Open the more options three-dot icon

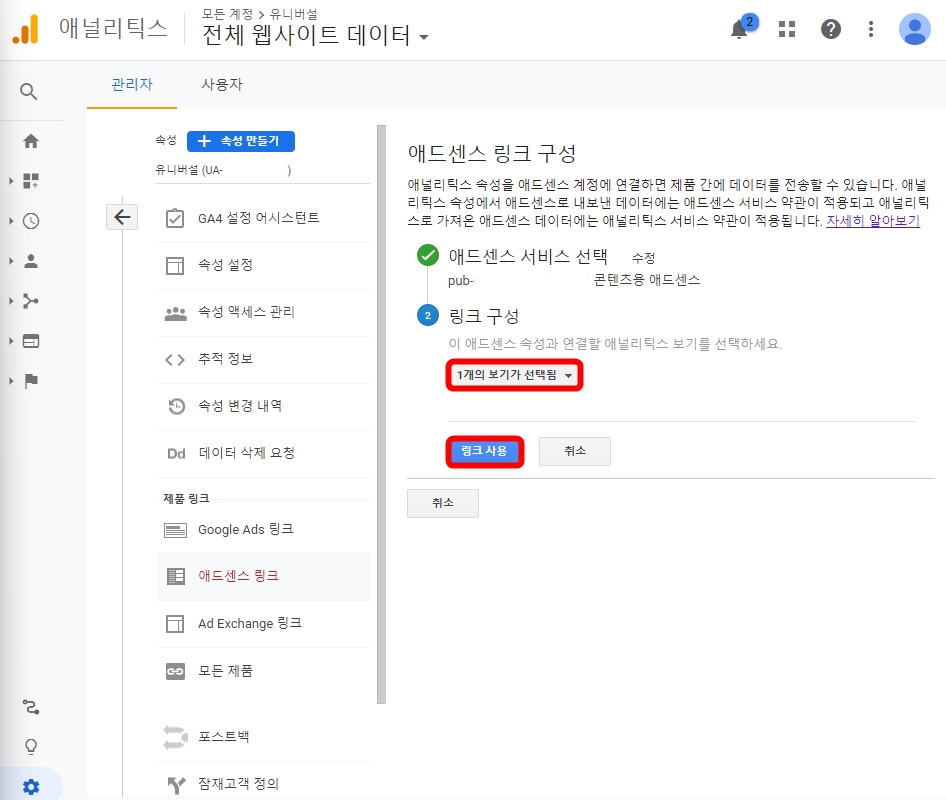click(871, 28)
